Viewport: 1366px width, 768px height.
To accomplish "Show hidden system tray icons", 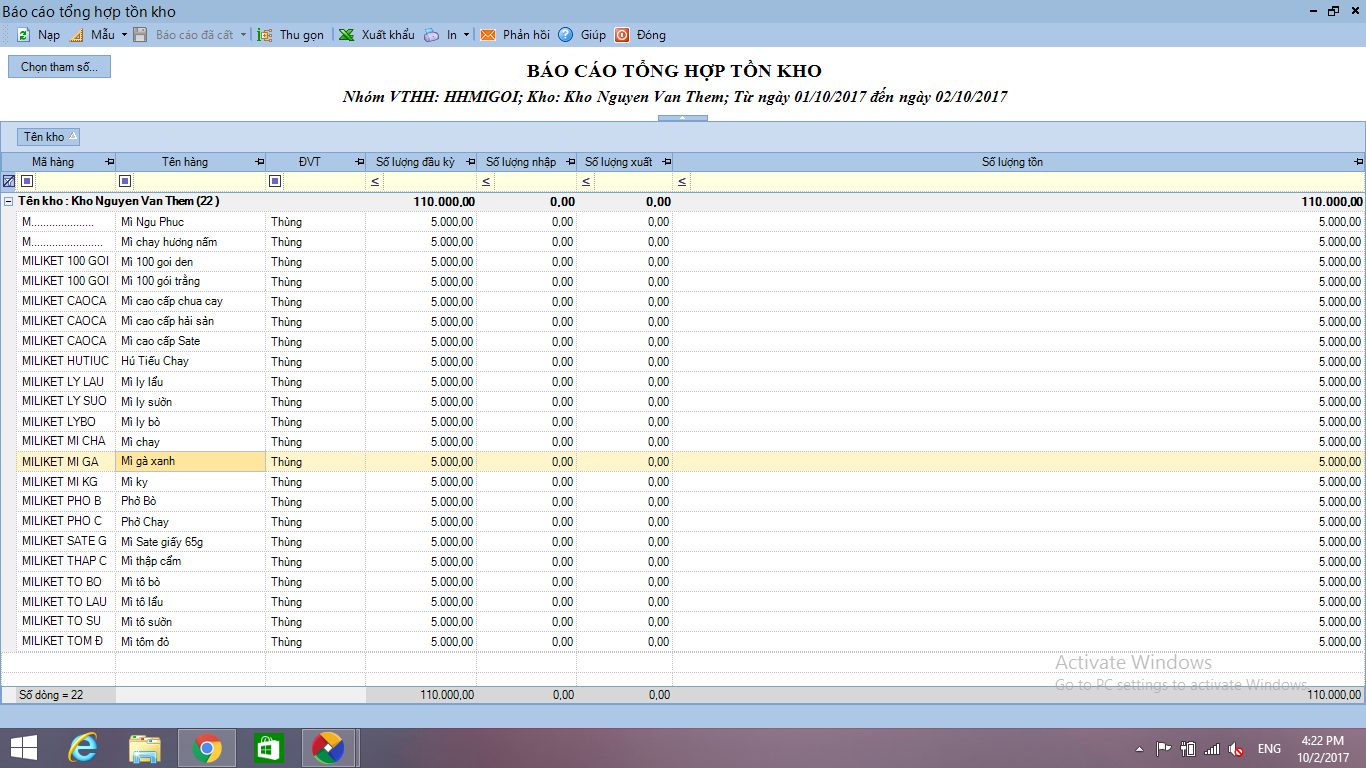I will click(x=1139, y=749).
